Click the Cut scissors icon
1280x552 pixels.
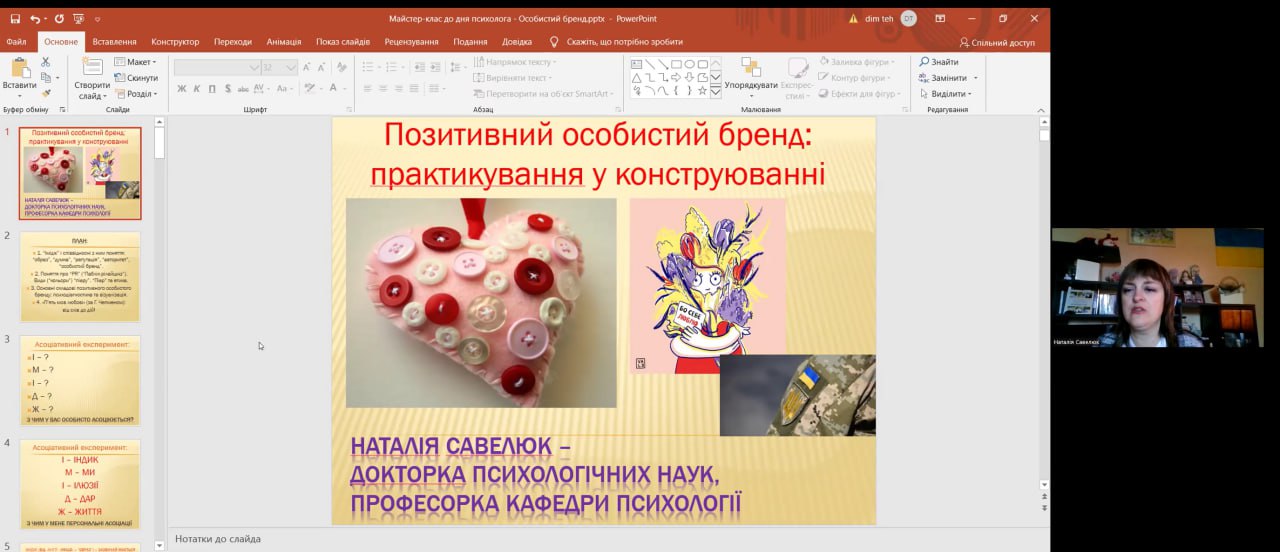(x=46, y=62)
